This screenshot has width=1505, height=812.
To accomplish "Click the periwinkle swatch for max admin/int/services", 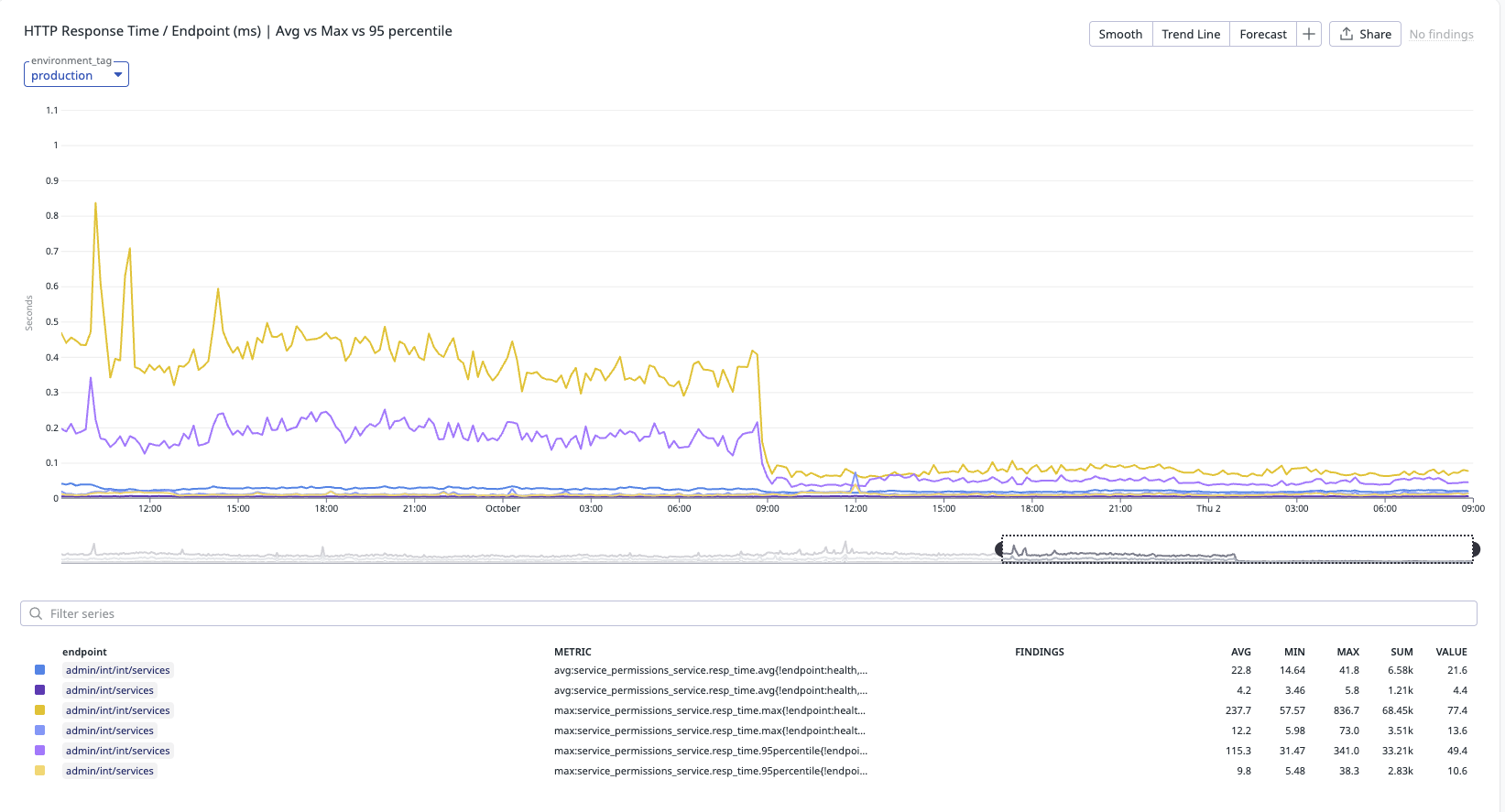I will pyautogui.click(x=40, y=731).
